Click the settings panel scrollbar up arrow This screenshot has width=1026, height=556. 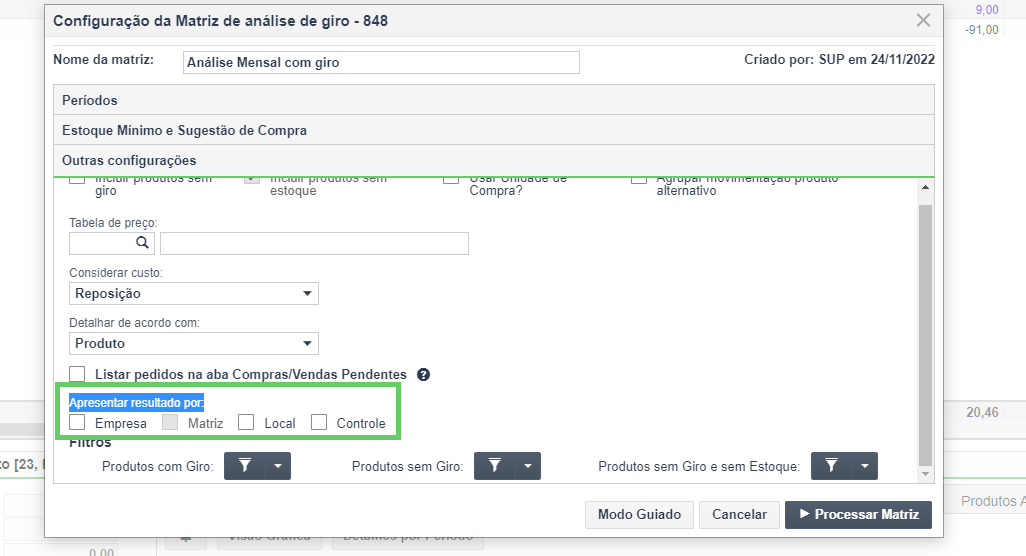(925, 188)
